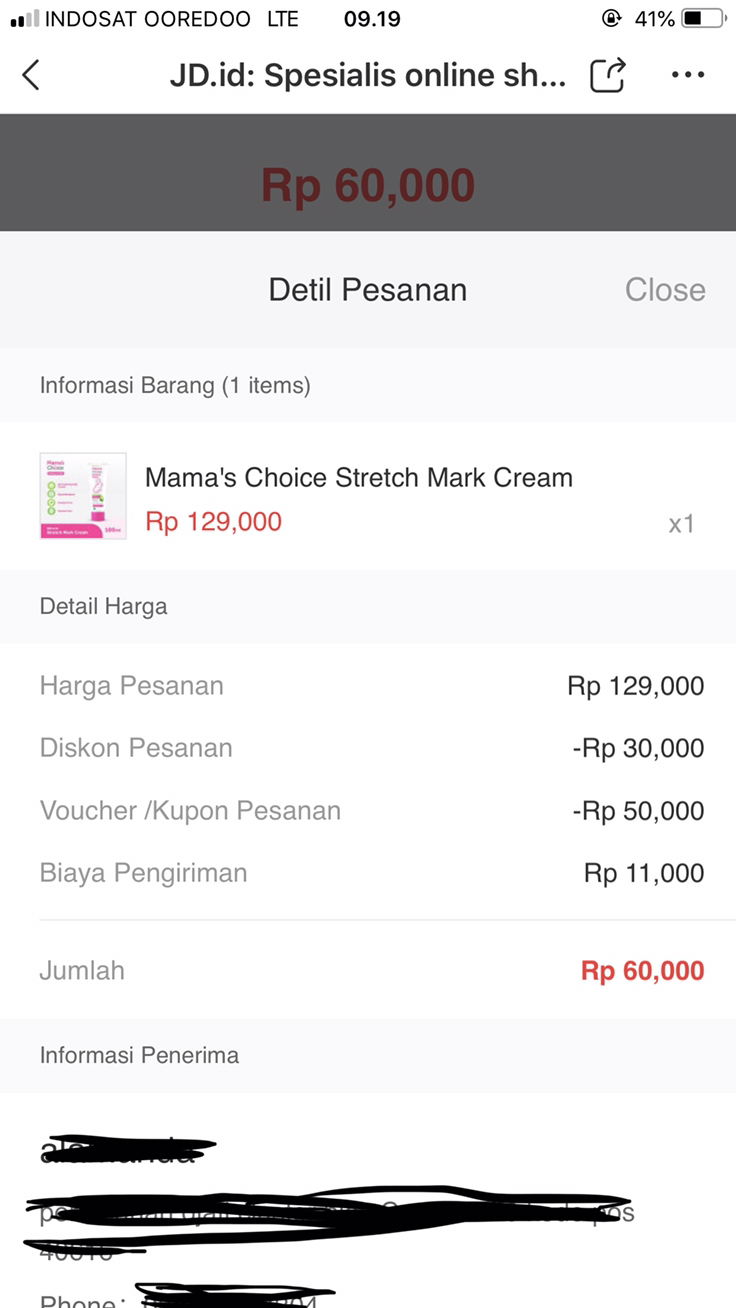
Task: Tap the rotation lock status icon
Action: click(611, 18)
